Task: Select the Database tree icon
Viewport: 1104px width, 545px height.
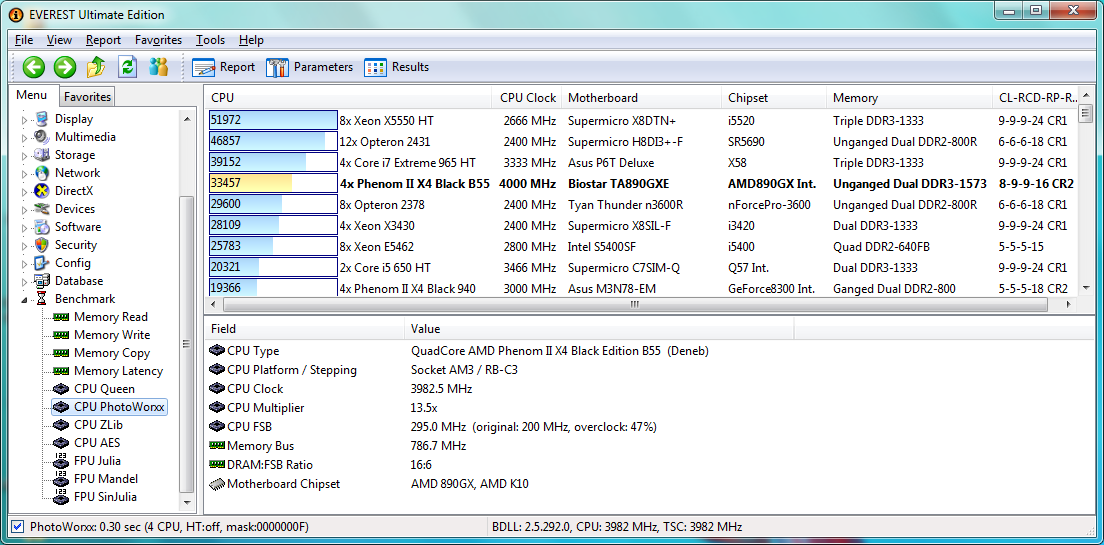Action: click(x=42, y=281)
